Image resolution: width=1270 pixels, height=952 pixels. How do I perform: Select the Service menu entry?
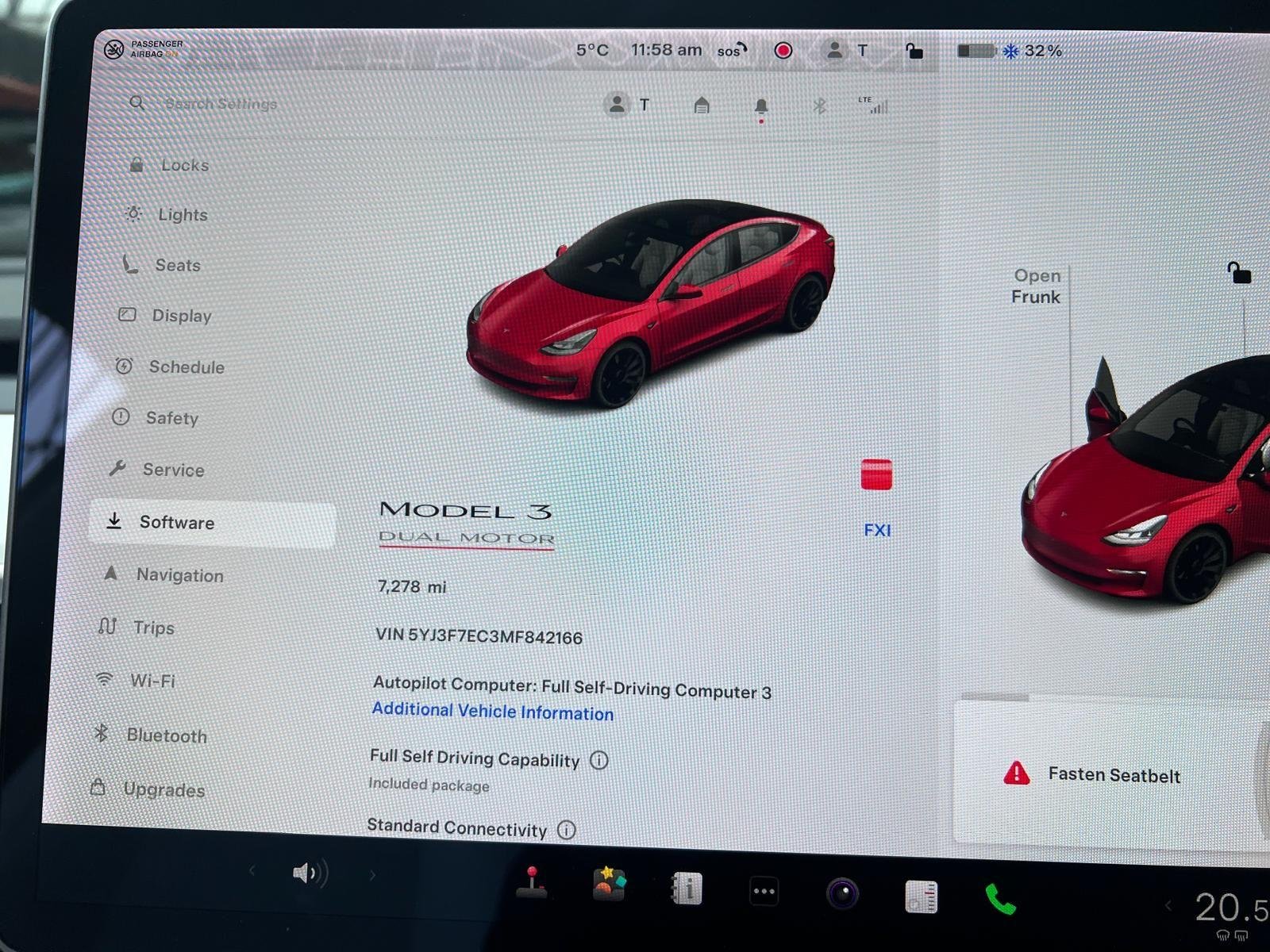click(156, 470)
